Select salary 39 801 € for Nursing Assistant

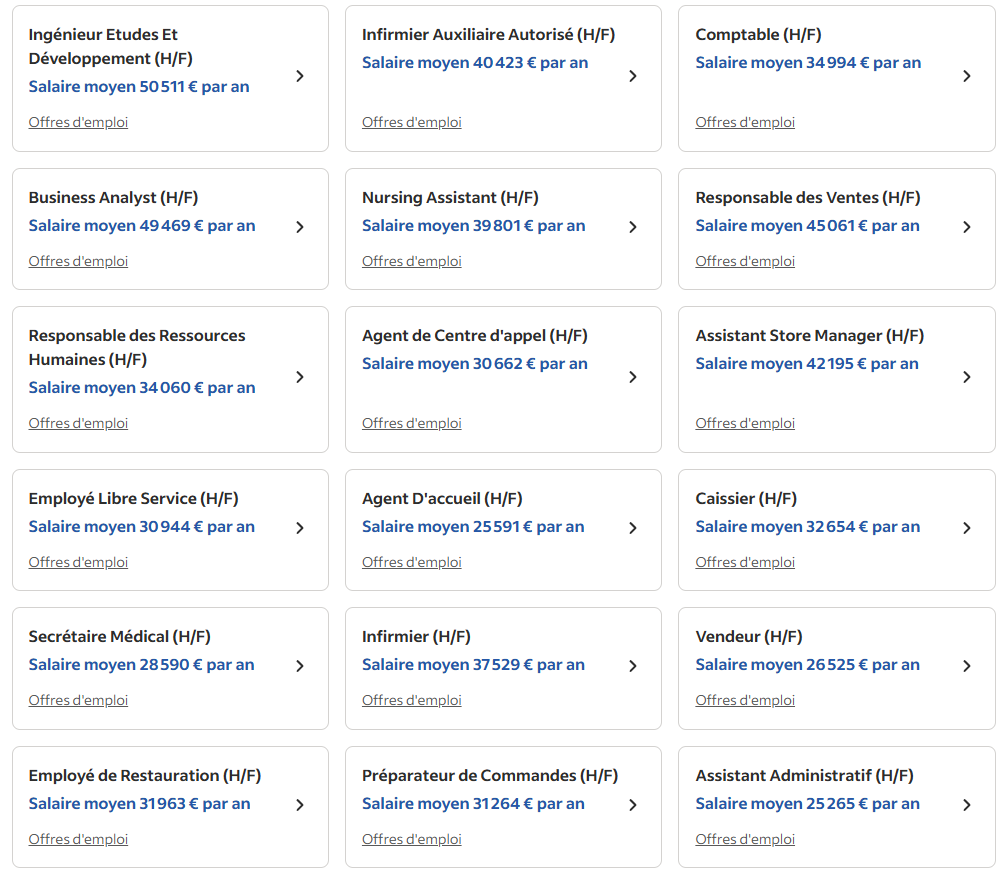(x=474, y=226)
